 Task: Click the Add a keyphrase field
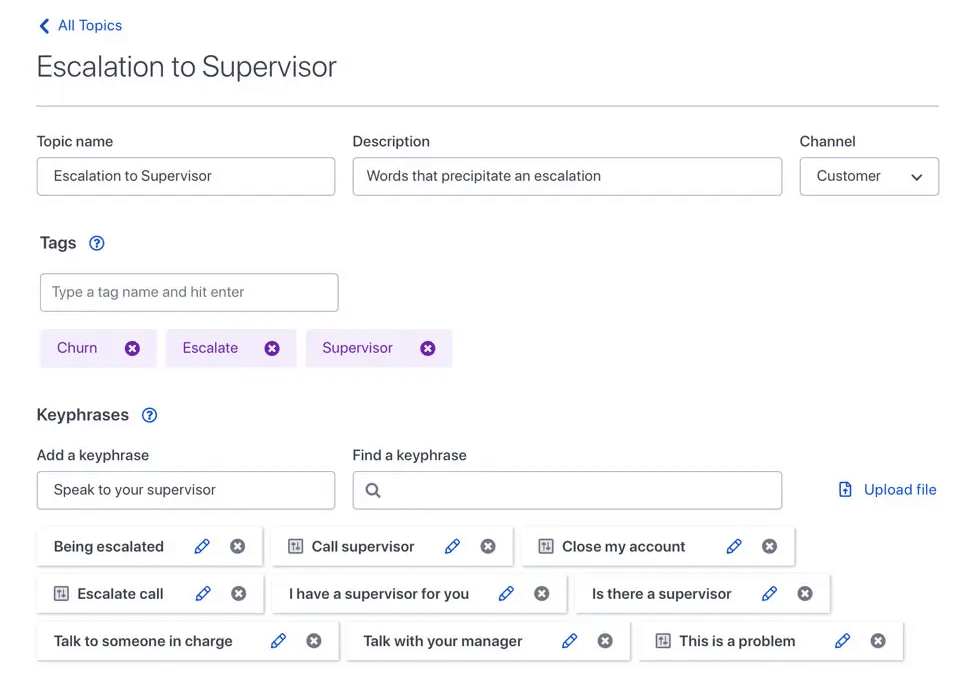point(186,490)
